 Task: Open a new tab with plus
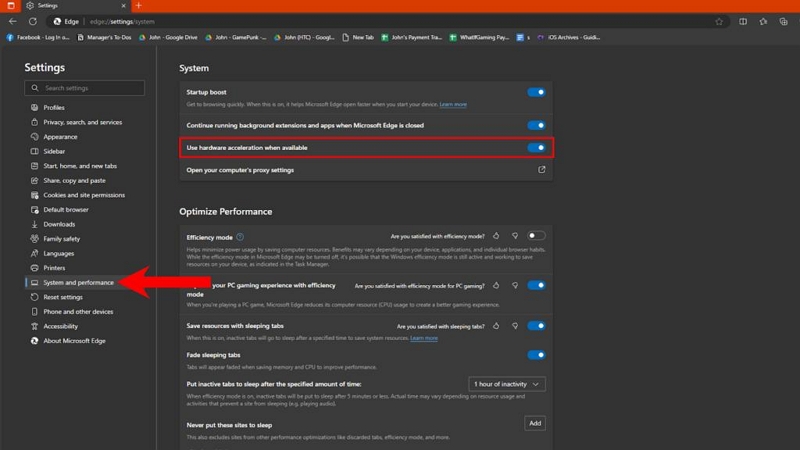[138, 6]
